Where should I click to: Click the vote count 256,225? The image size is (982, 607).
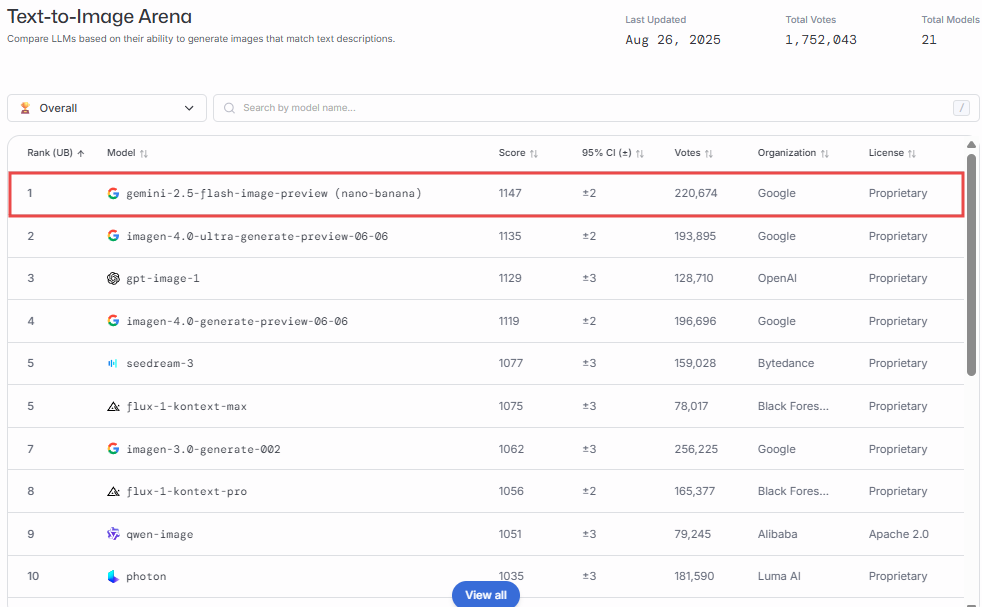pyautogui.click(x=696, y=449)
